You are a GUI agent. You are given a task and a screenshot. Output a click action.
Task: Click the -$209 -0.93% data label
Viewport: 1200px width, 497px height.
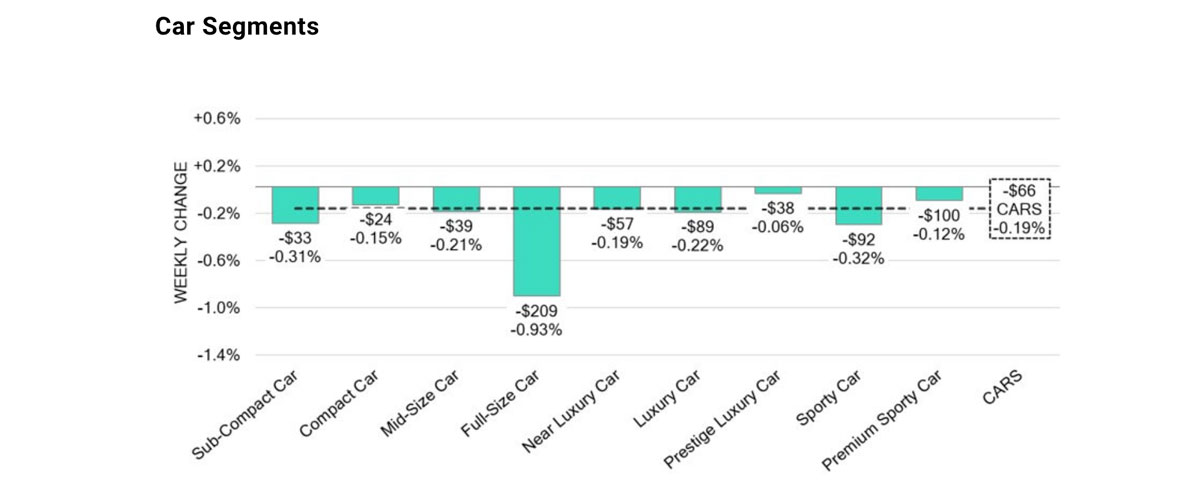point(536,320)
